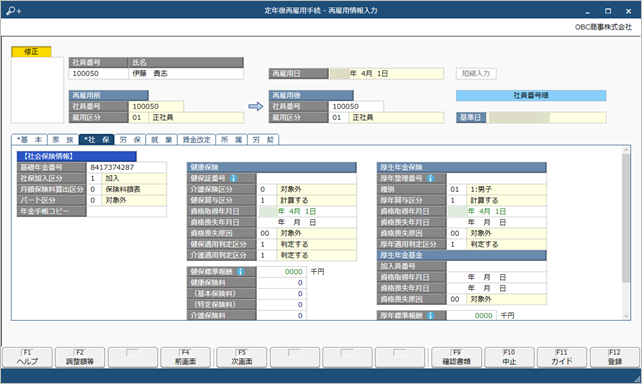642x384 pixels.
Task: Click the (基本保険料) amount field
Action: coord(282,294)
